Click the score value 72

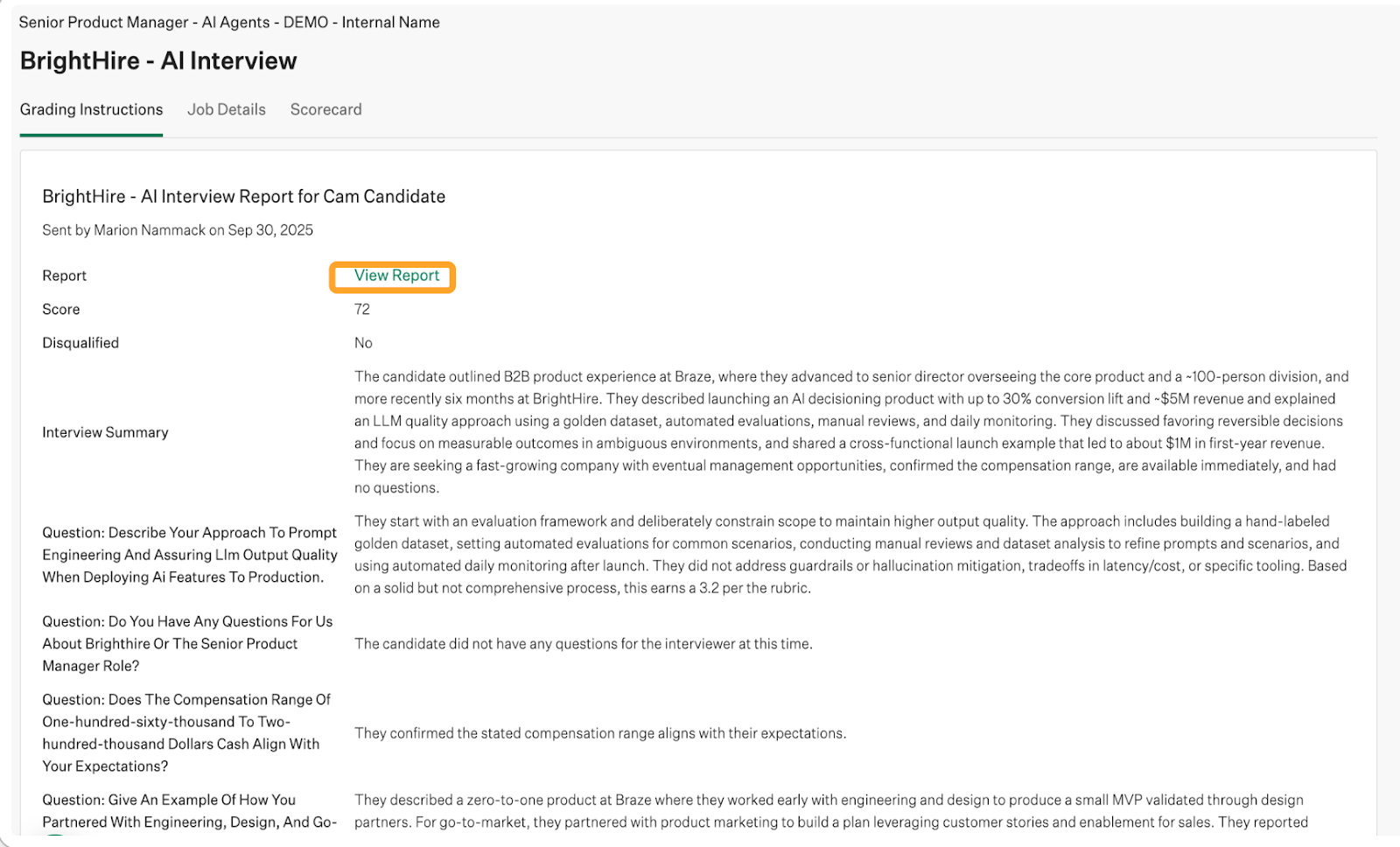click(362, 309)
